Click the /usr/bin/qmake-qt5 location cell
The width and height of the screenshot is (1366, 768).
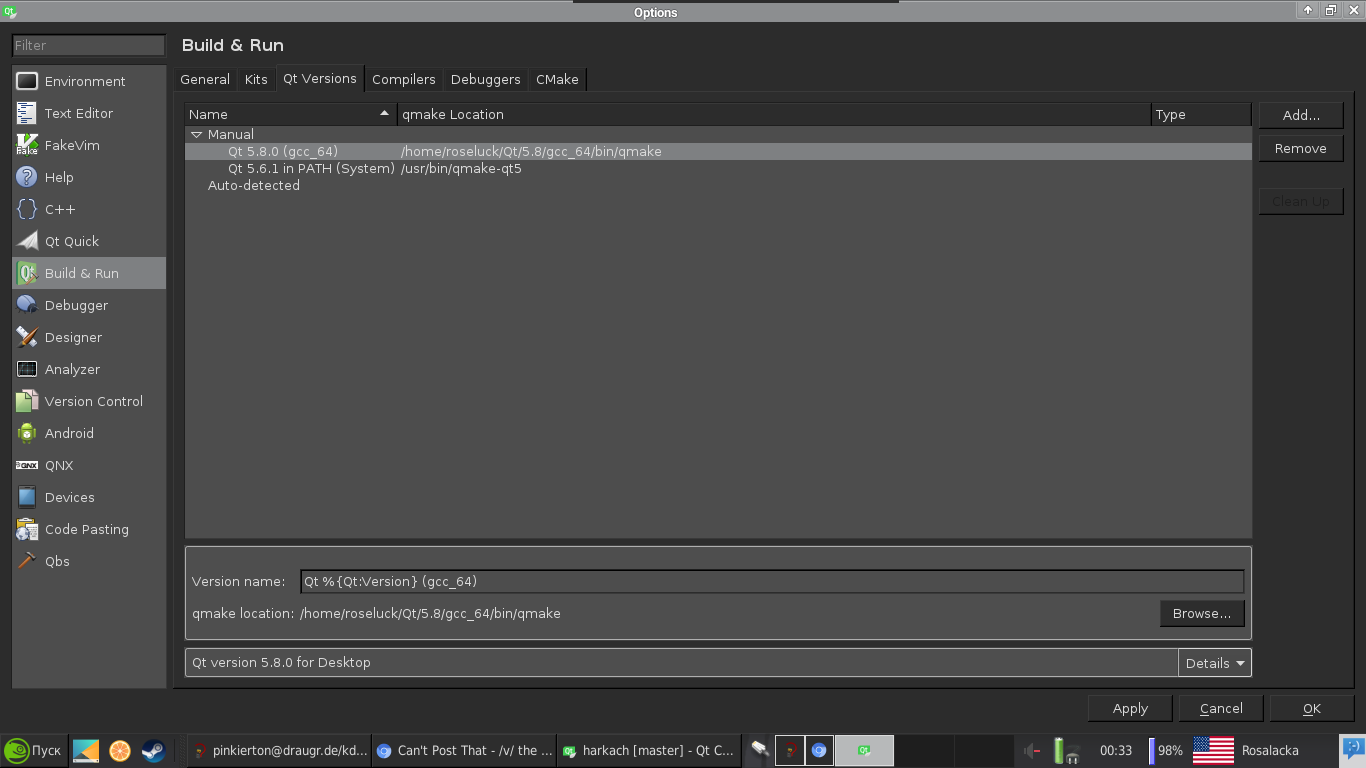461,169
